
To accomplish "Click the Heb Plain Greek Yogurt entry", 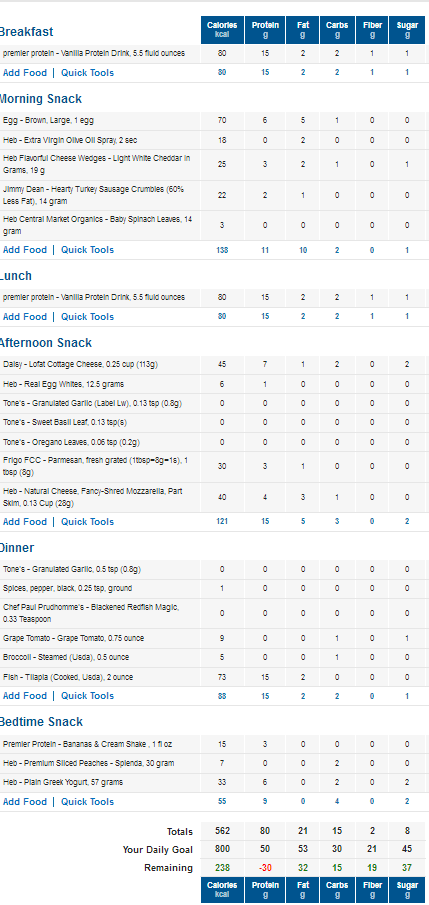I will 62,783.
